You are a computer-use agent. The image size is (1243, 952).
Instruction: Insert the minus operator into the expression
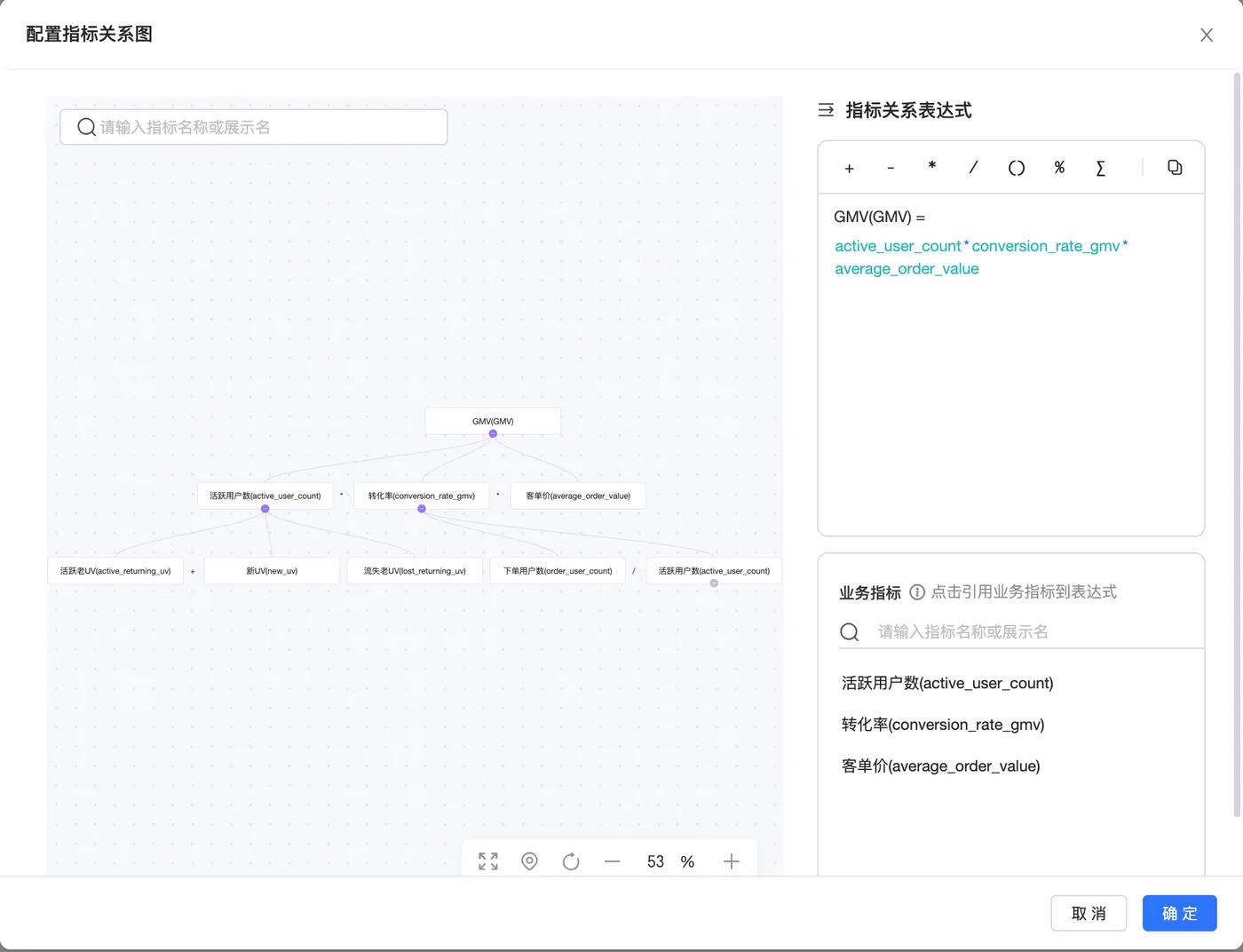coord(891,168)
